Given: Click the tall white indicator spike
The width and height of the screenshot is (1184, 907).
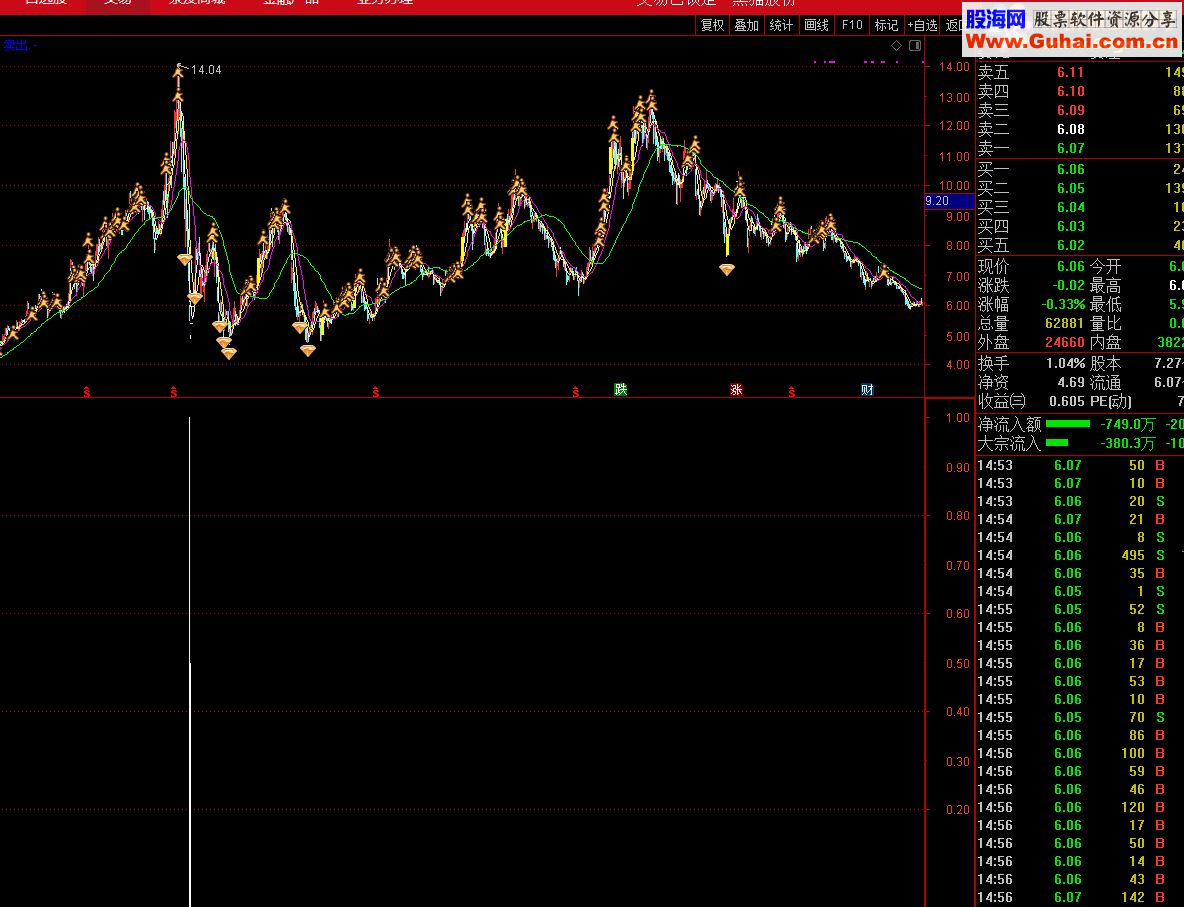Looking at the screenshot, I should tap(190, 661).
